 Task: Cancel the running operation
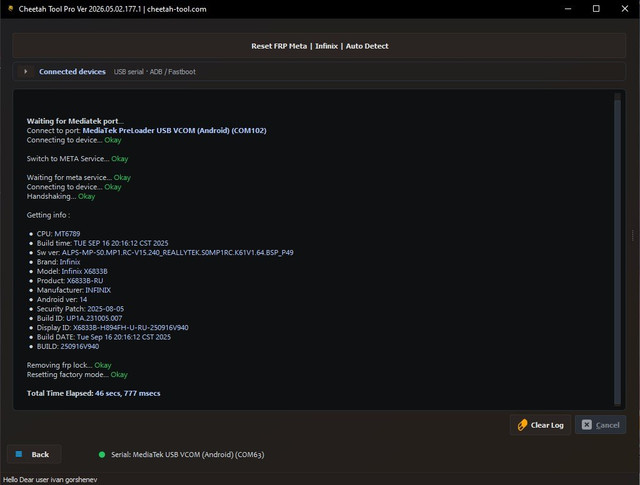pos(600,425)
